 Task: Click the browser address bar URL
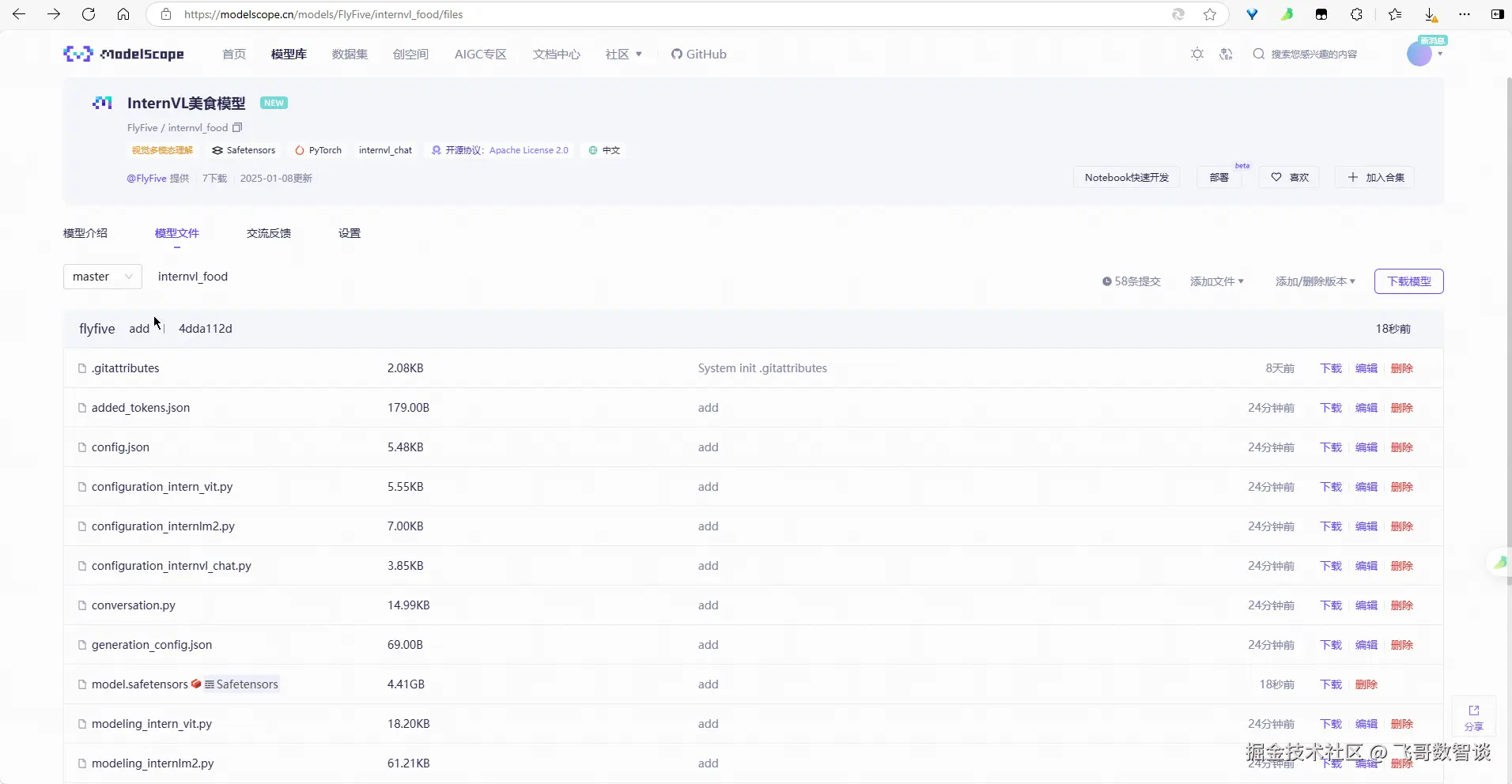[323, 14]
